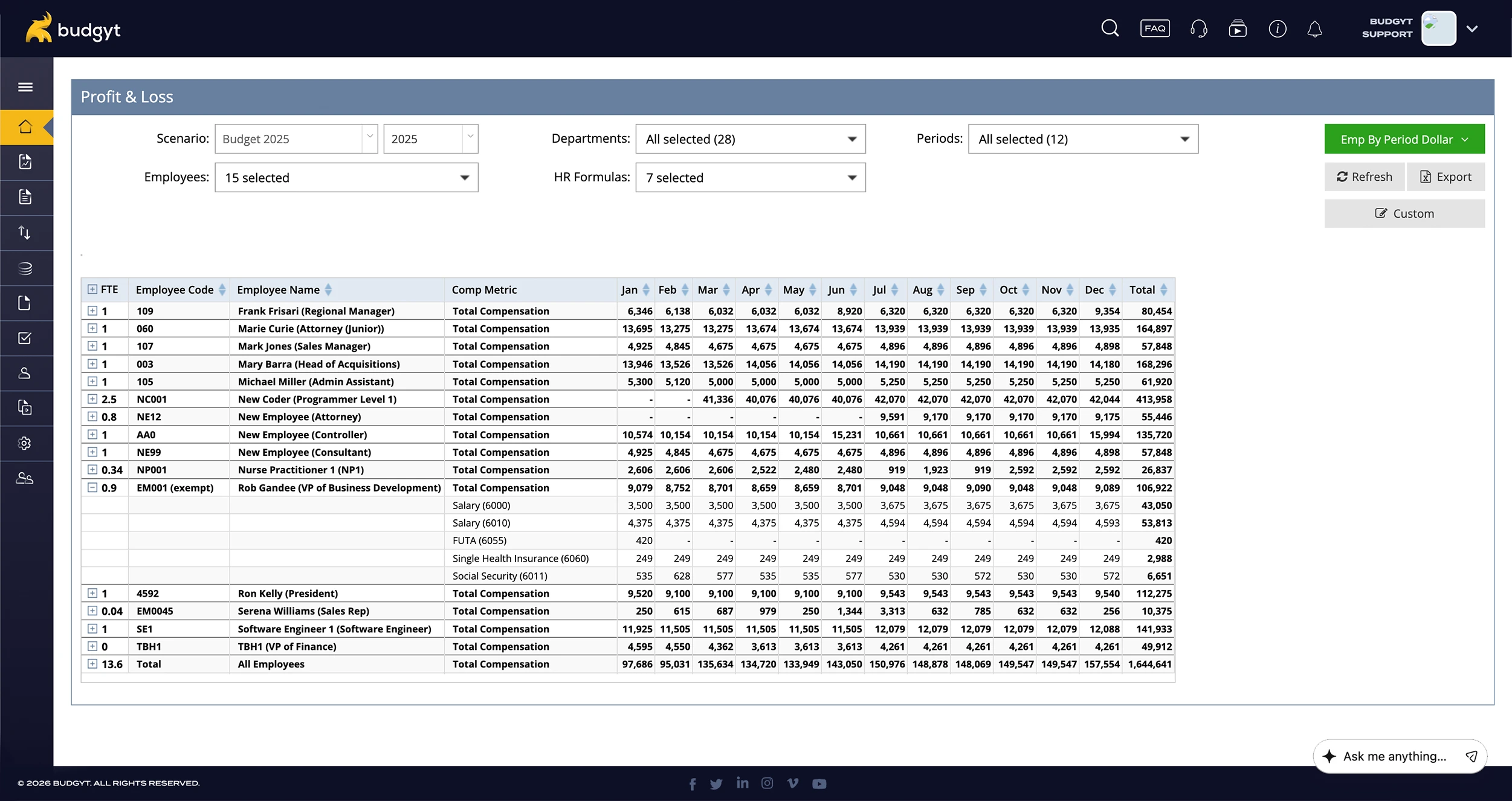Click the info circle icon in header

tap(1277, 28)
